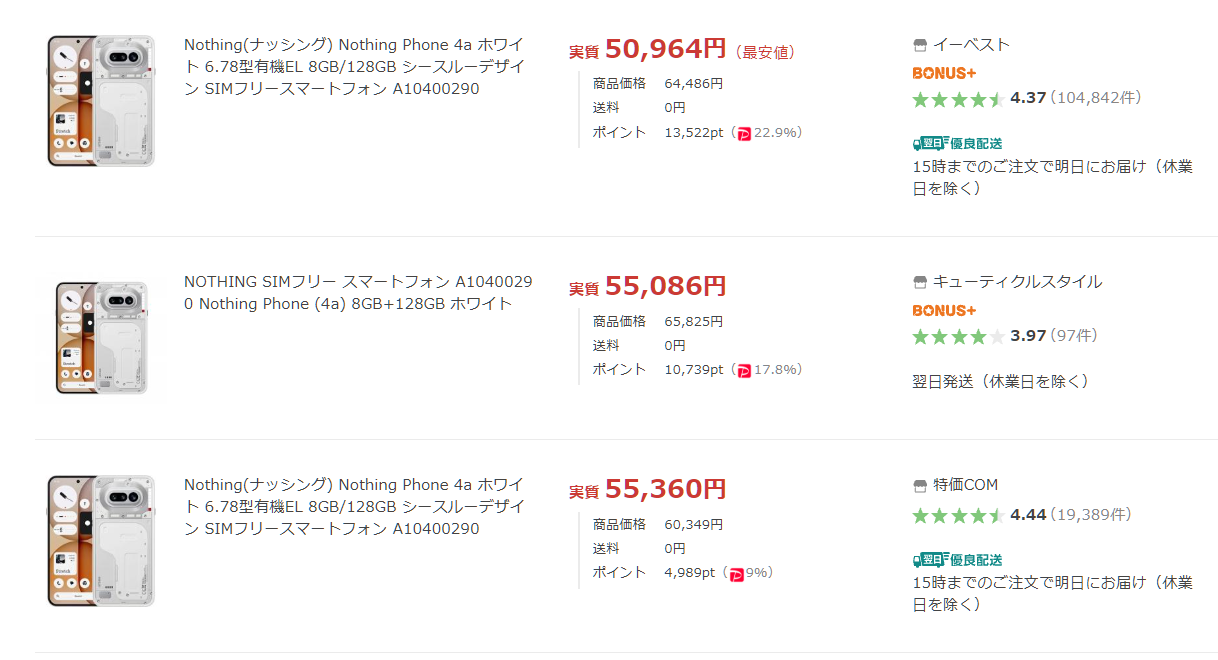
Task: Open the NOTHING SIMフリー product thumbnail
Action: pos(100,338)
